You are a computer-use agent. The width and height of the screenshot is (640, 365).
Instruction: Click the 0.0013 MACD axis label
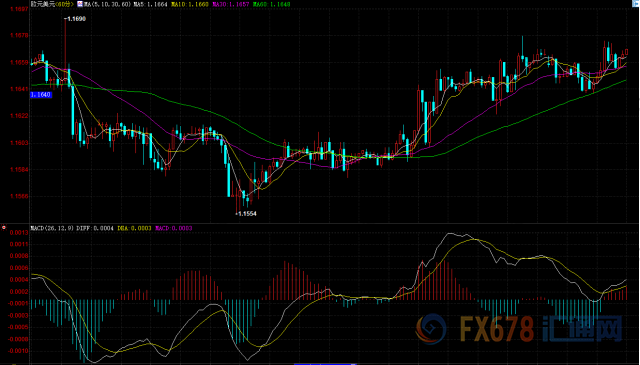click(19, 233)
